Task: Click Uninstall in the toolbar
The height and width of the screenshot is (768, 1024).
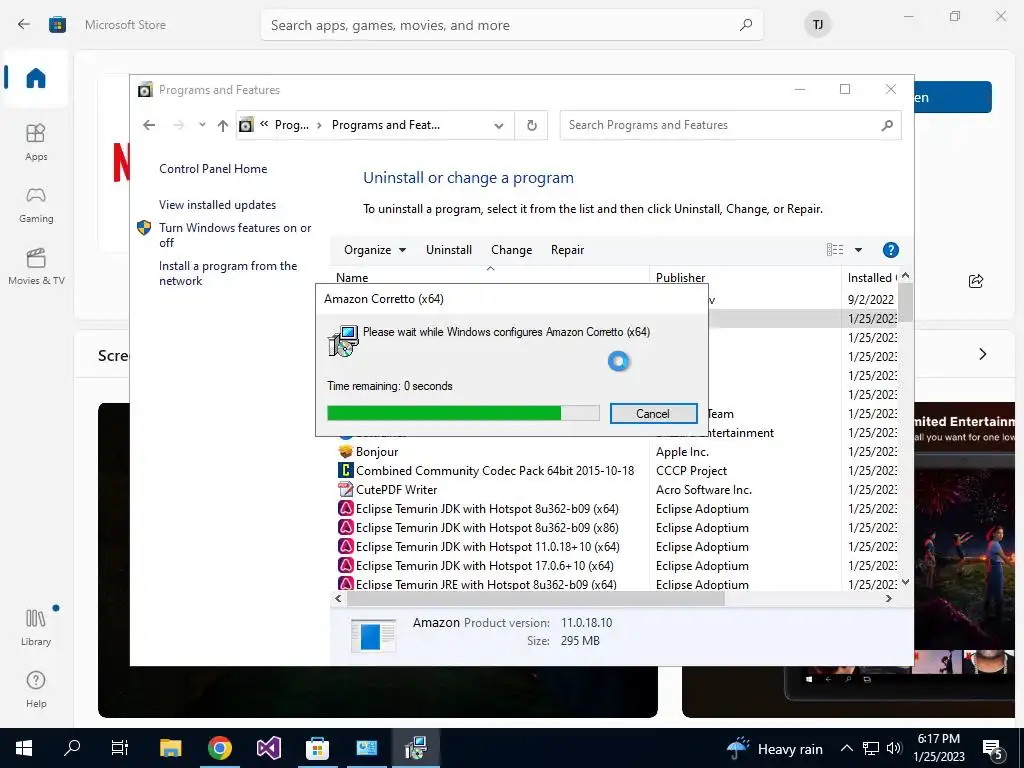Action: pos(449,250)
